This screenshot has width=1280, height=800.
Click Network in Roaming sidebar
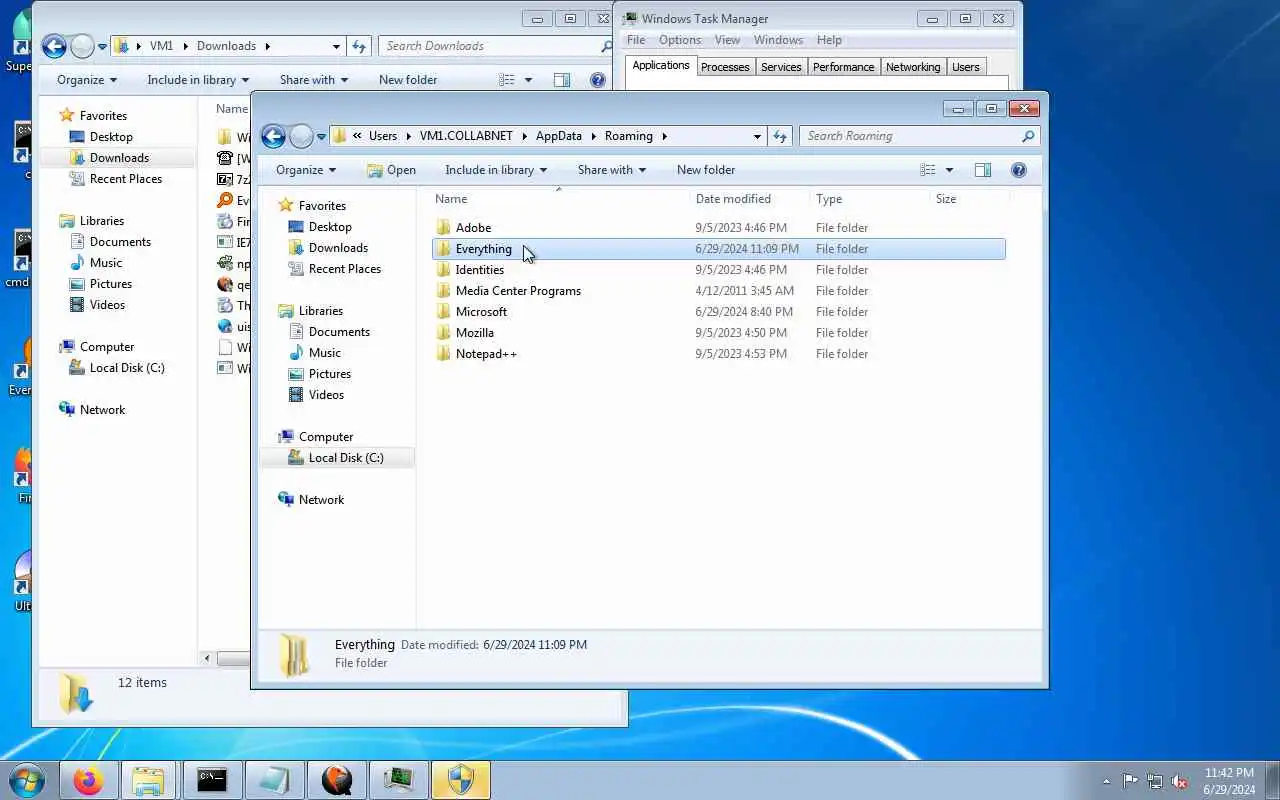click(x=321, y=500)
